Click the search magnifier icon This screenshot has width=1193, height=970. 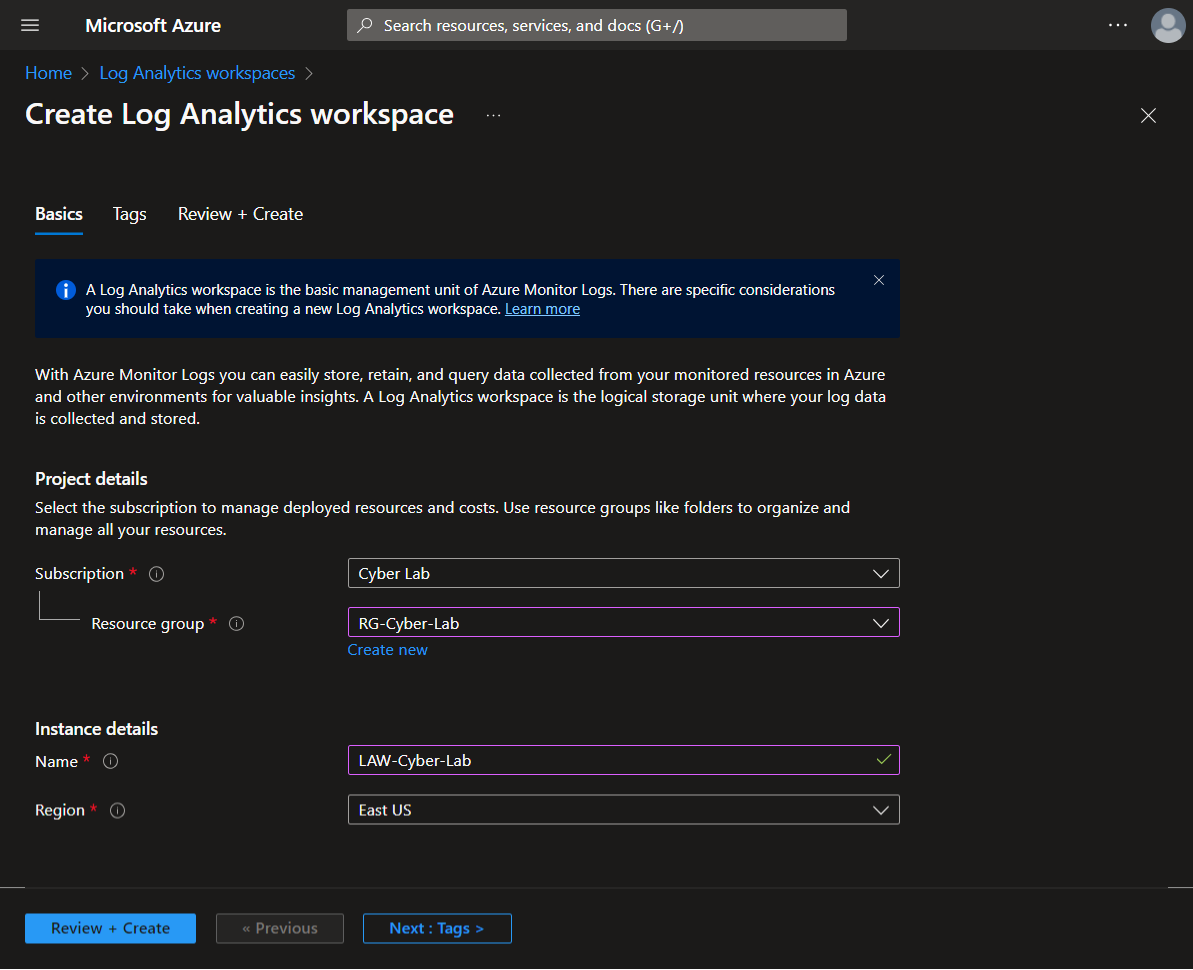pyautogui.click(x=365, y=25)
